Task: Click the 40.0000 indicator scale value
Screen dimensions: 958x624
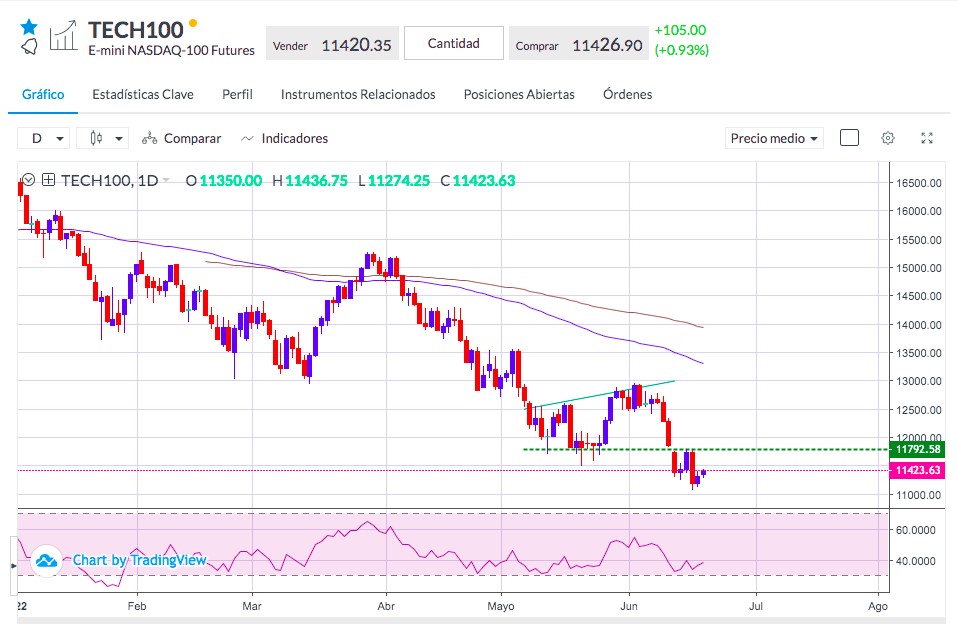Action: point(915,560)
